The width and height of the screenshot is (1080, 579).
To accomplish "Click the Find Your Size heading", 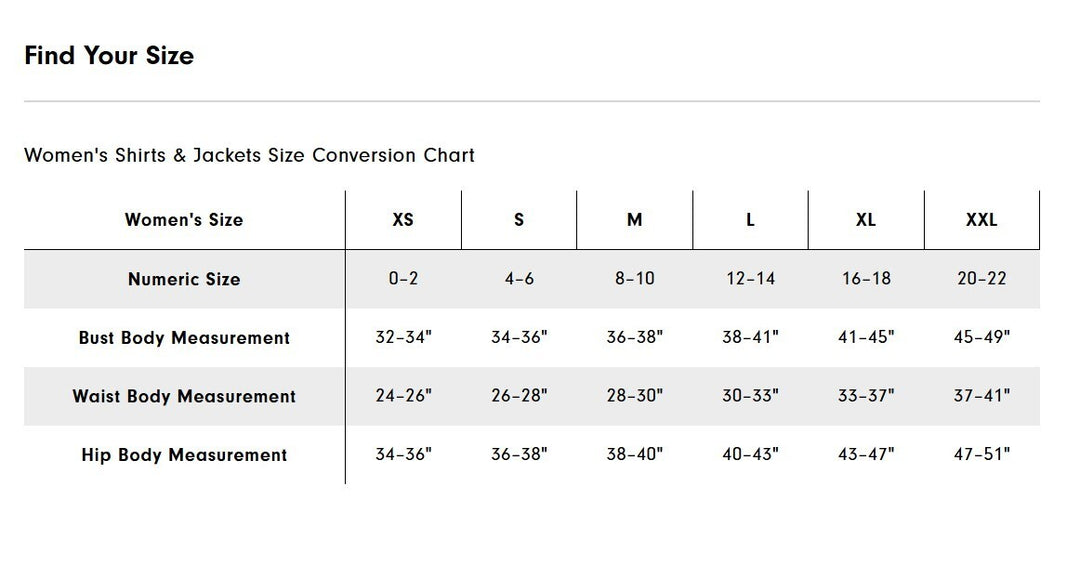I will (109, 55).
